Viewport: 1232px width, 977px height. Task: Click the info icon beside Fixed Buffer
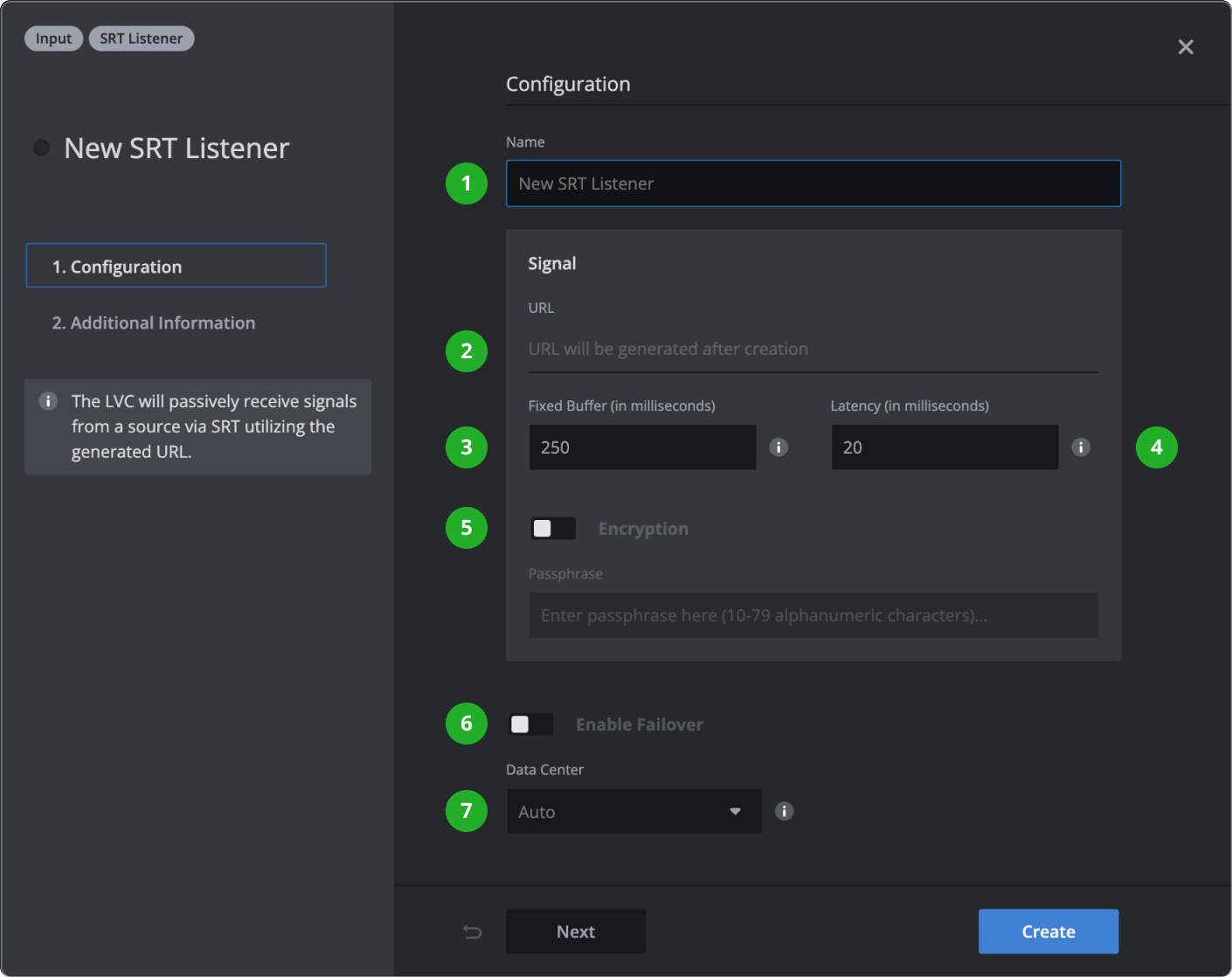(x=779, y=447)
